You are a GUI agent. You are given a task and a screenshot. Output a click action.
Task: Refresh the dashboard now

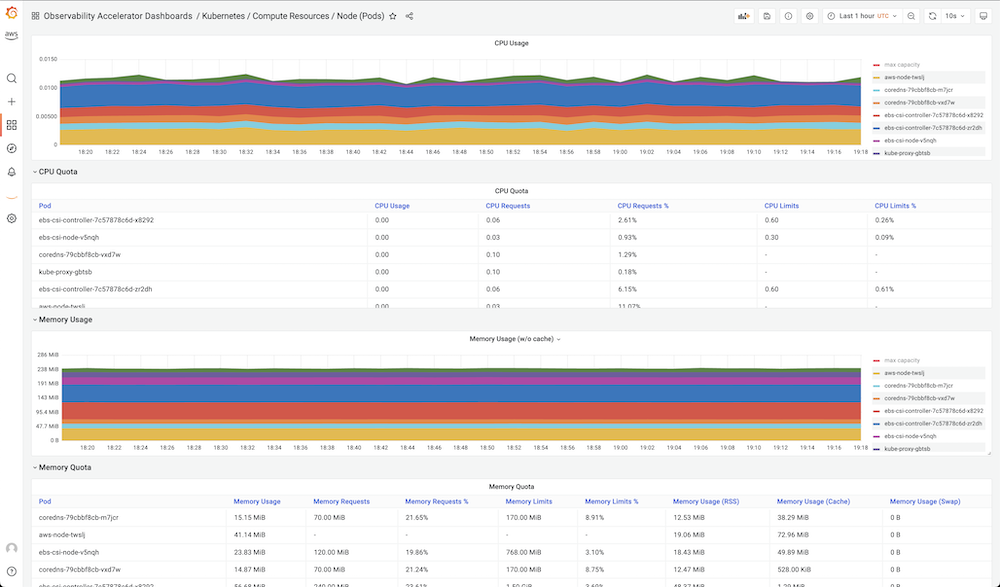[x=932, y=16]
